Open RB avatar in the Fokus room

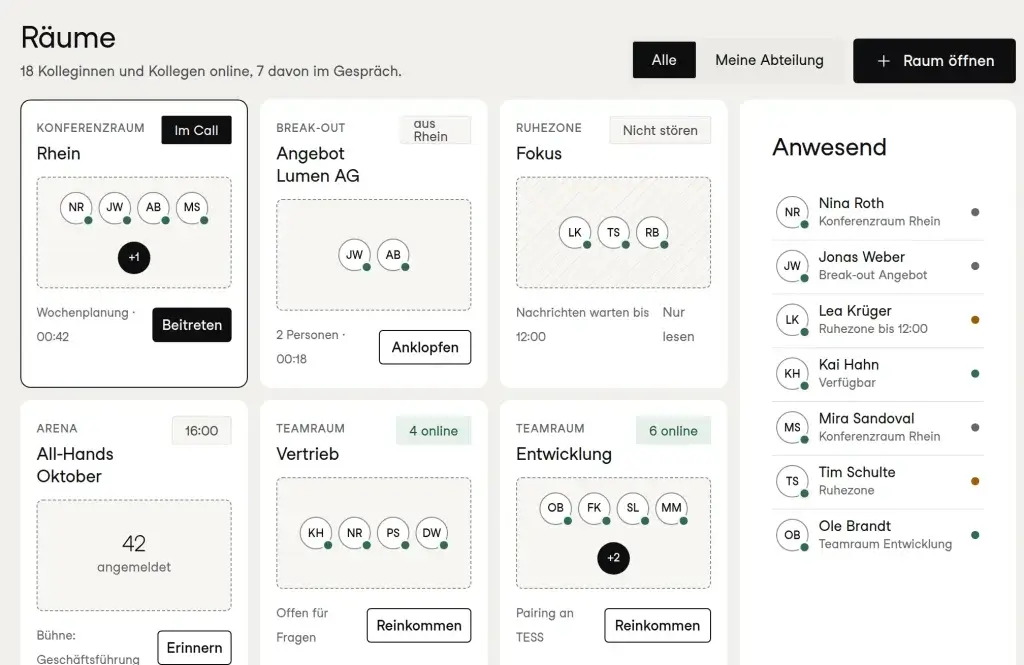coord(652,233)
